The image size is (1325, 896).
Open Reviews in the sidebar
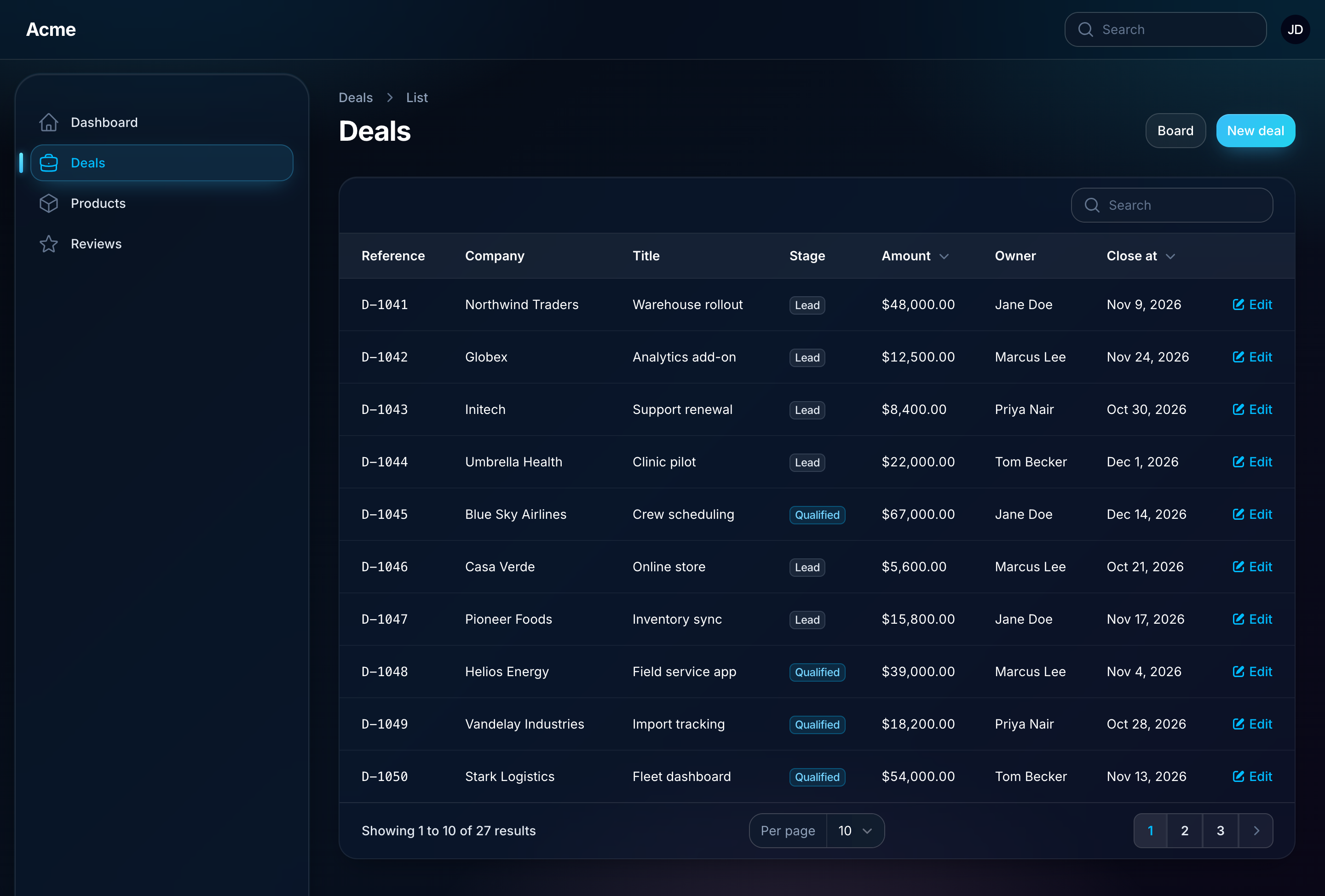click(162, 244)
